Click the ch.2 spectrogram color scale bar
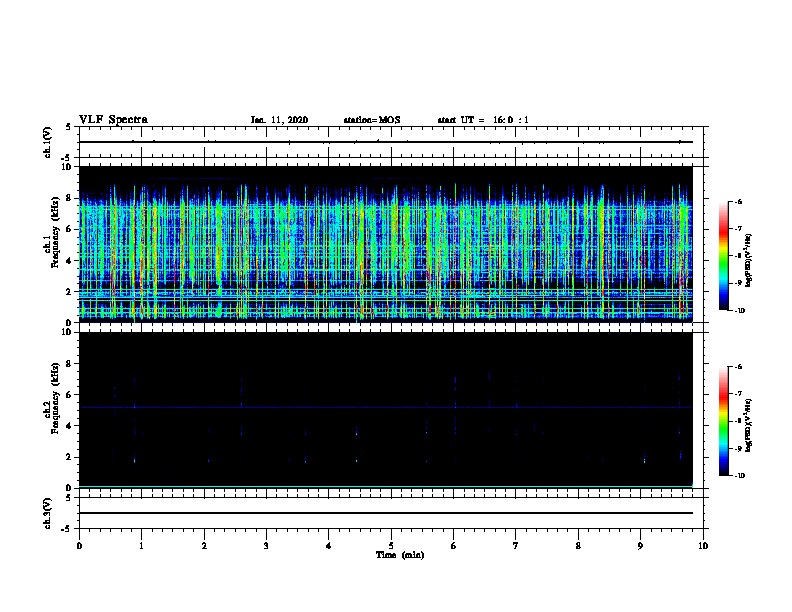The width and height of the screenshot is (792, 612). pos(723,421)
